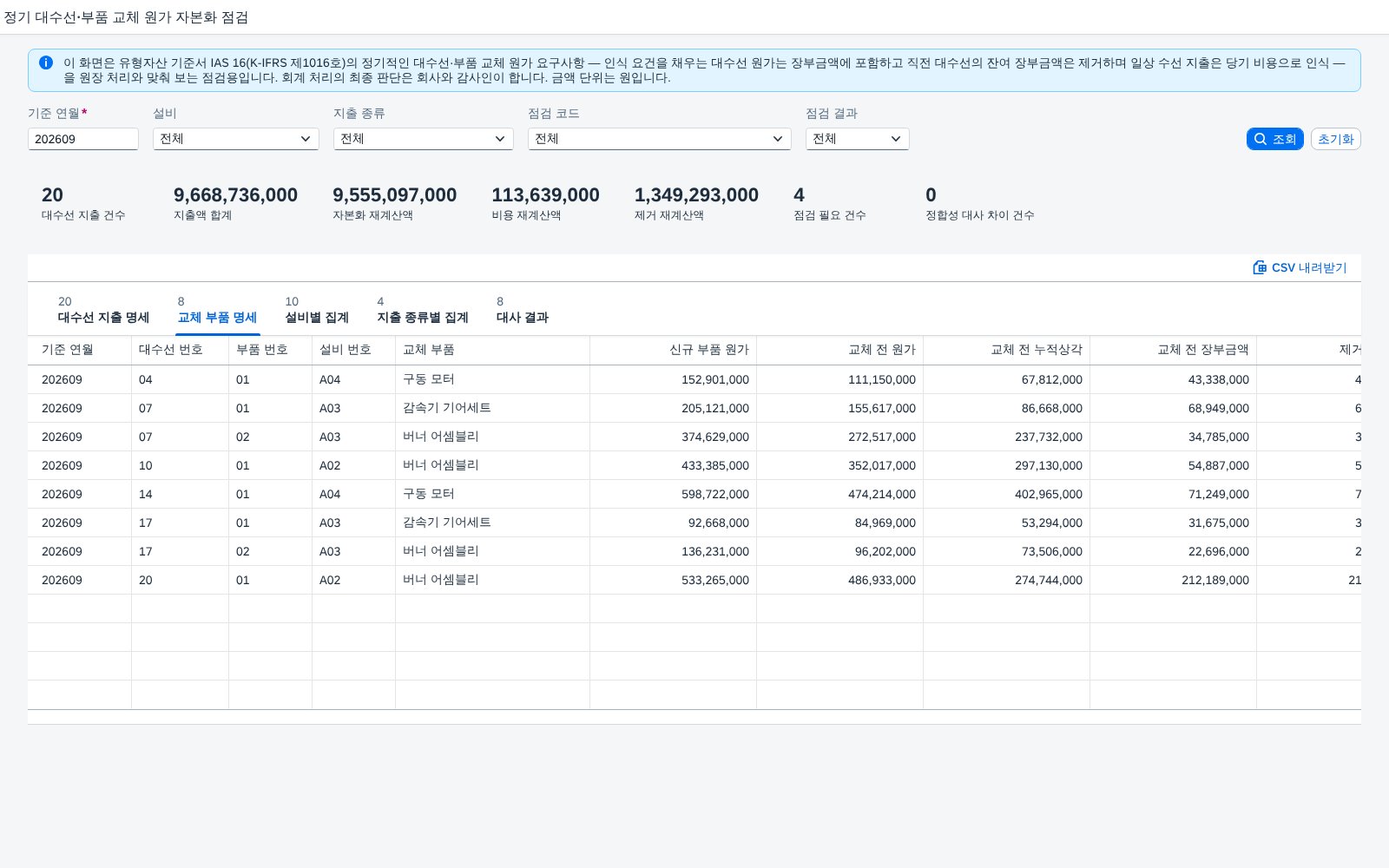Click the cell value 152,901,000
The height and width of the screenshot is (868, 1389).
click(x=715, y=379)
